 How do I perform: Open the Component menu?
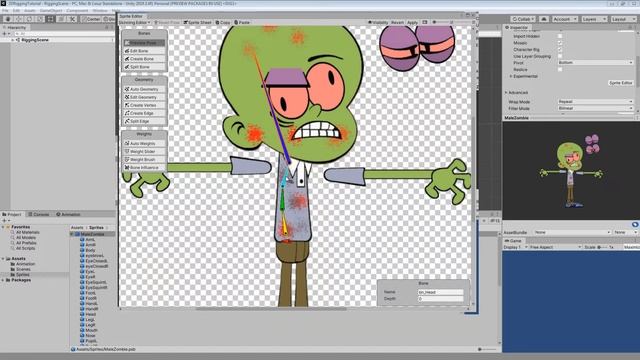[x=77, y=11]
